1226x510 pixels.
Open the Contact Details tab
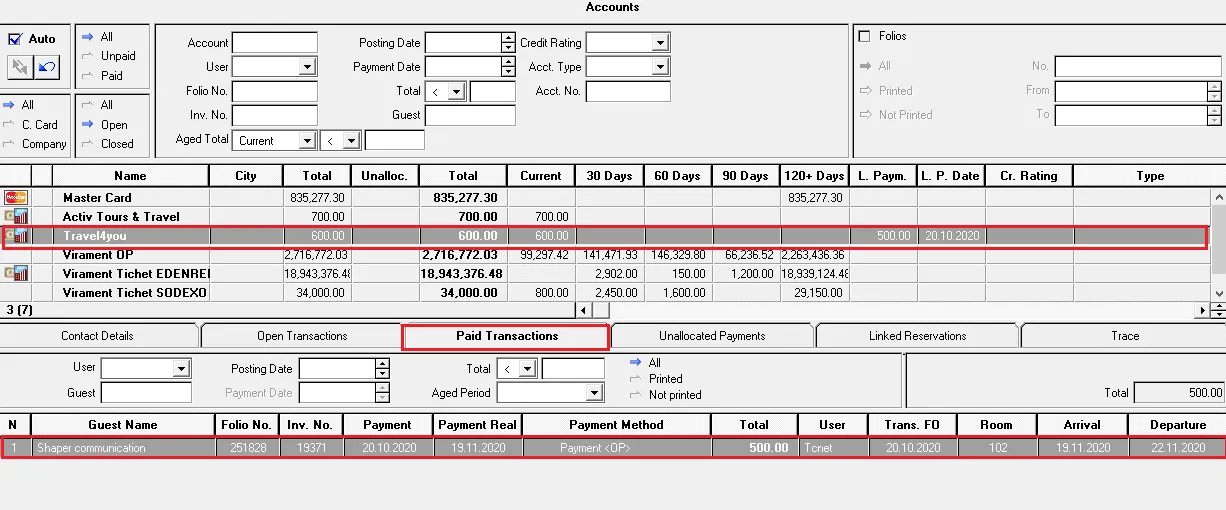(97, 336)
